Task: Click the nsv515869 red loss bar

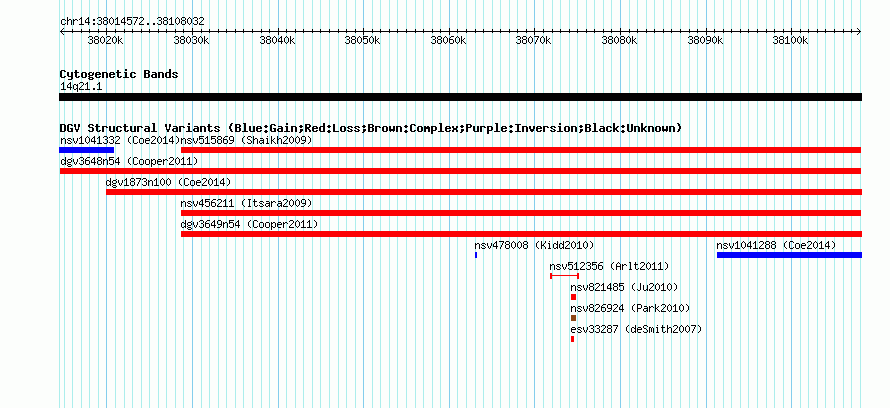Action: click(x=521, y=150)
